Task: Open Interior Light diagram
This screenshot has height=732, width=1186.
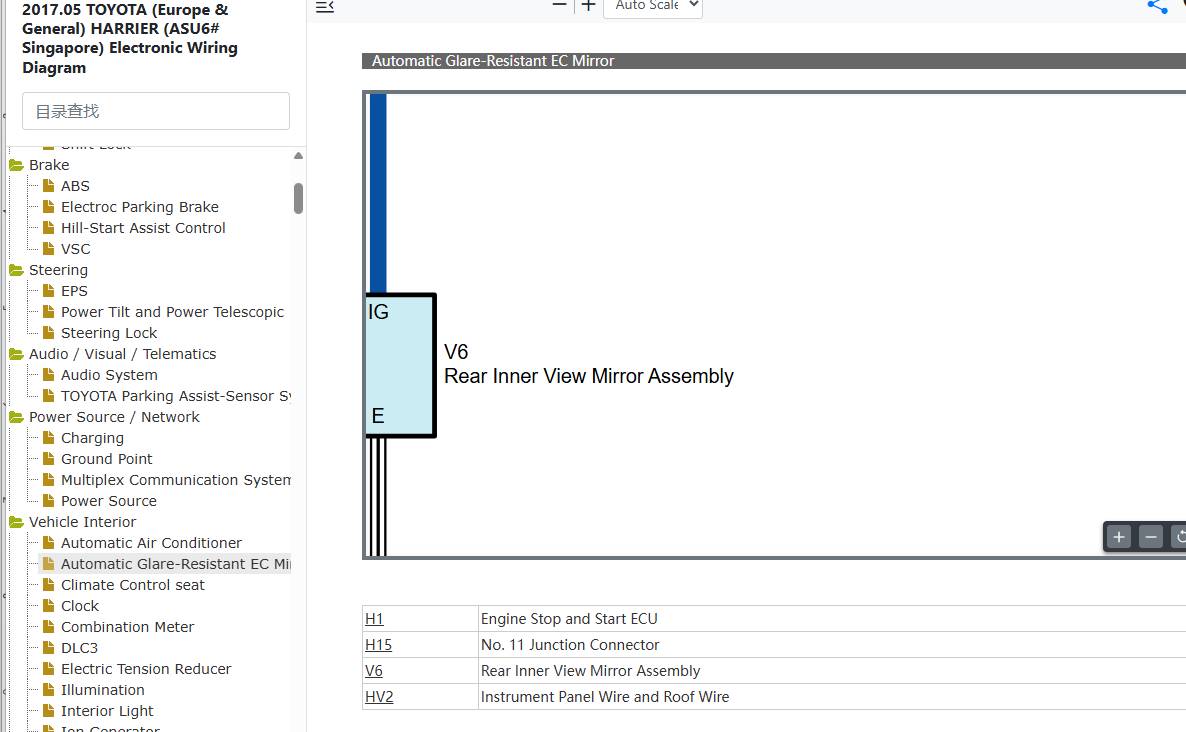Action: coord(107,711)
